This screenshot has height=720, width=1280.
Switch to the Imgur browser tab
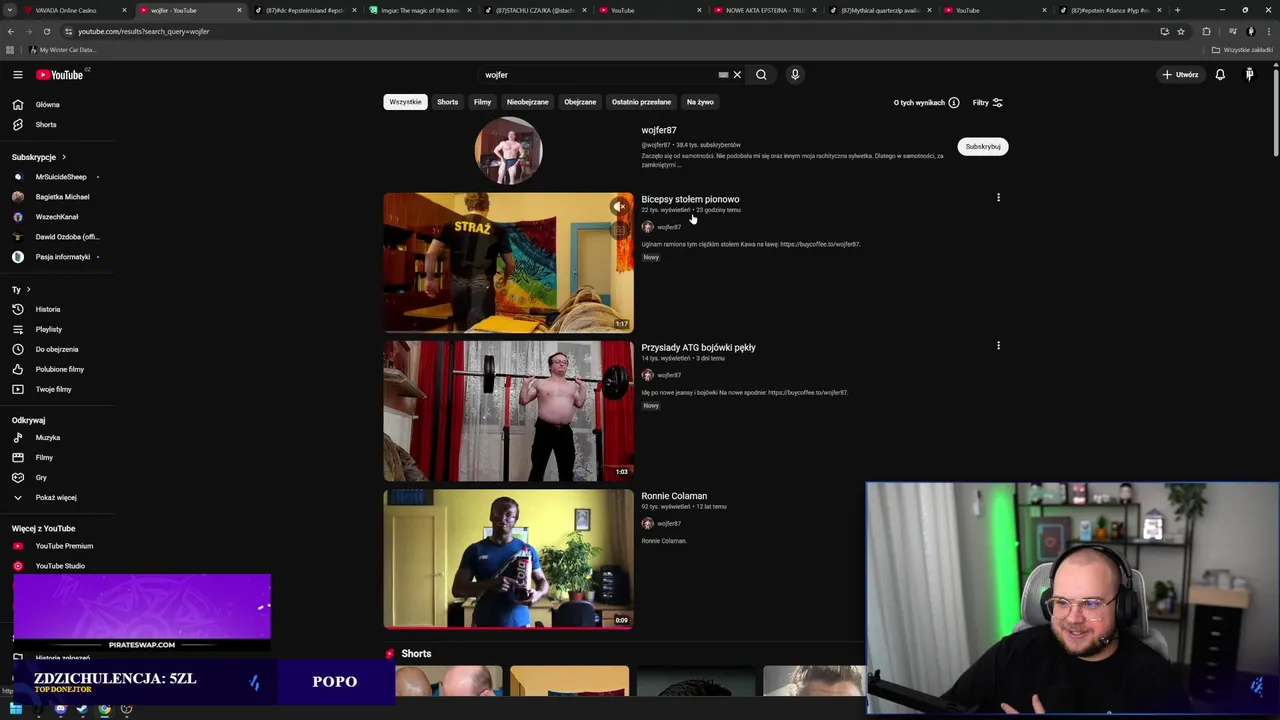click(x=420, y=10)
